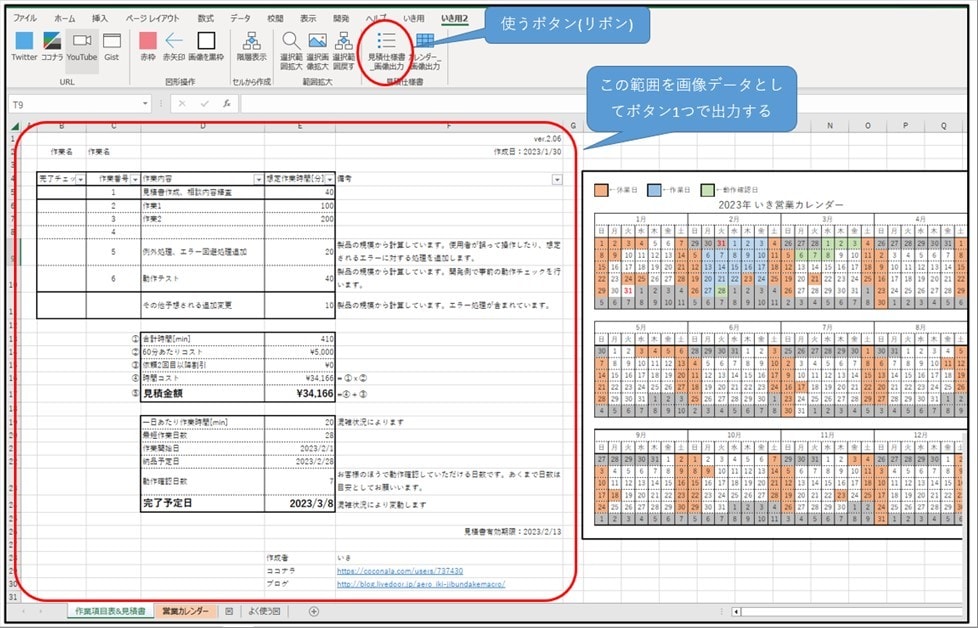Viewport: 978px width, 628px height.
Task: Open the blog.livedoor.jp link
Action: coord(421,584)
